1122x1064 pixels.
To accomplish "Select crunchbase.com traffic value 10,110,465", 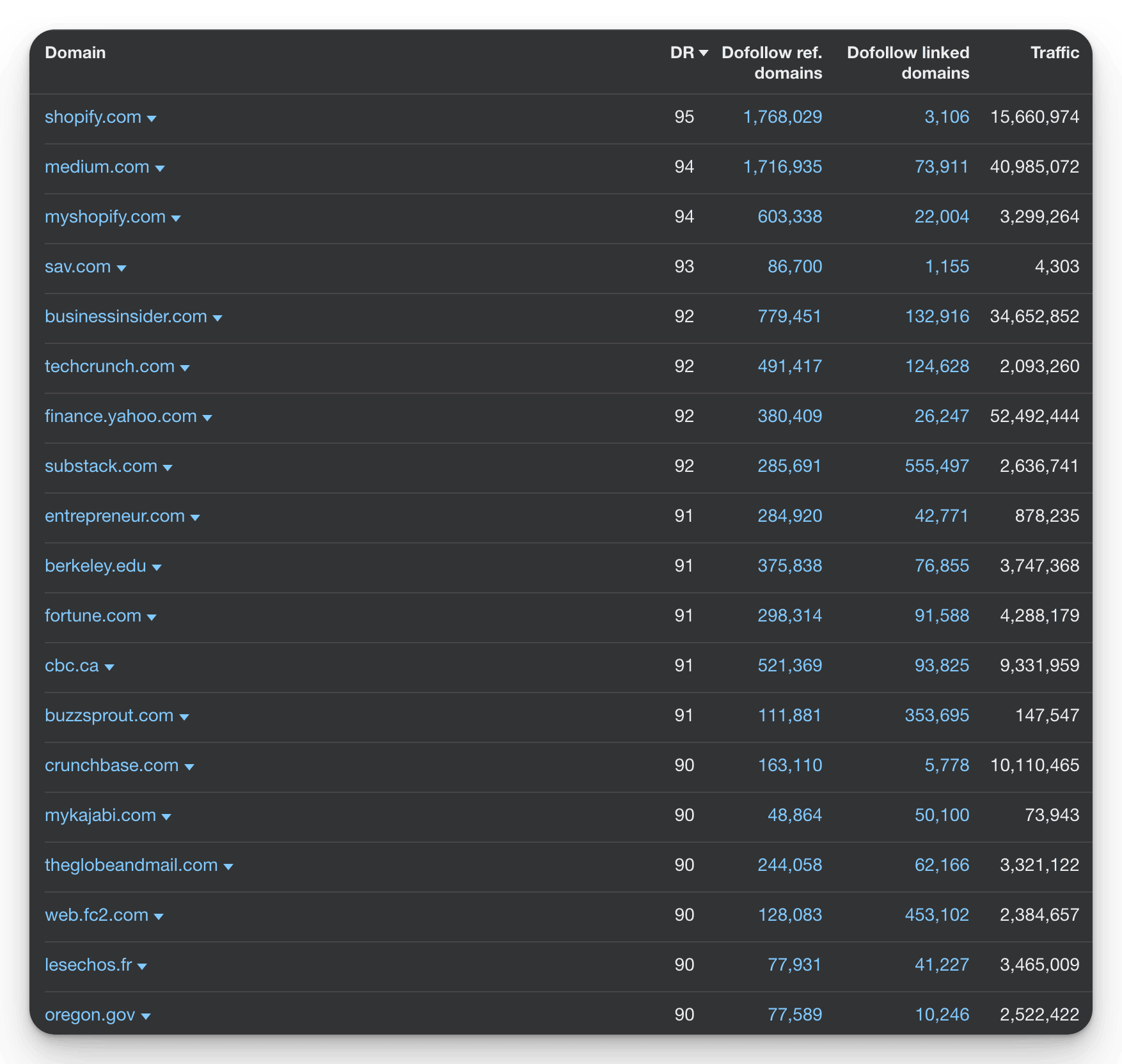I will (1034, 765).
